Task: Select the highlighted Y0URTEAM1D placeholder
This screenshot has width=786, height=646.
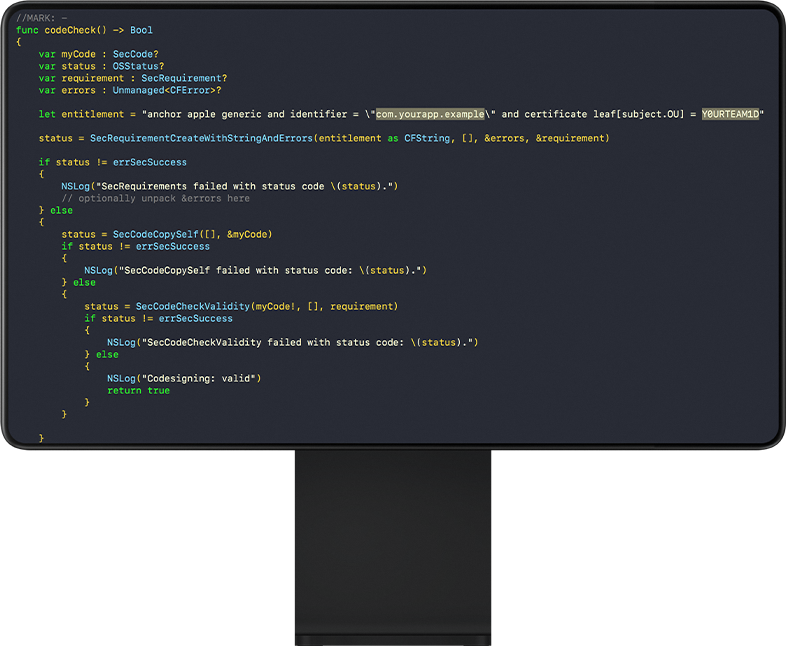Action: [x=731, y=114]
